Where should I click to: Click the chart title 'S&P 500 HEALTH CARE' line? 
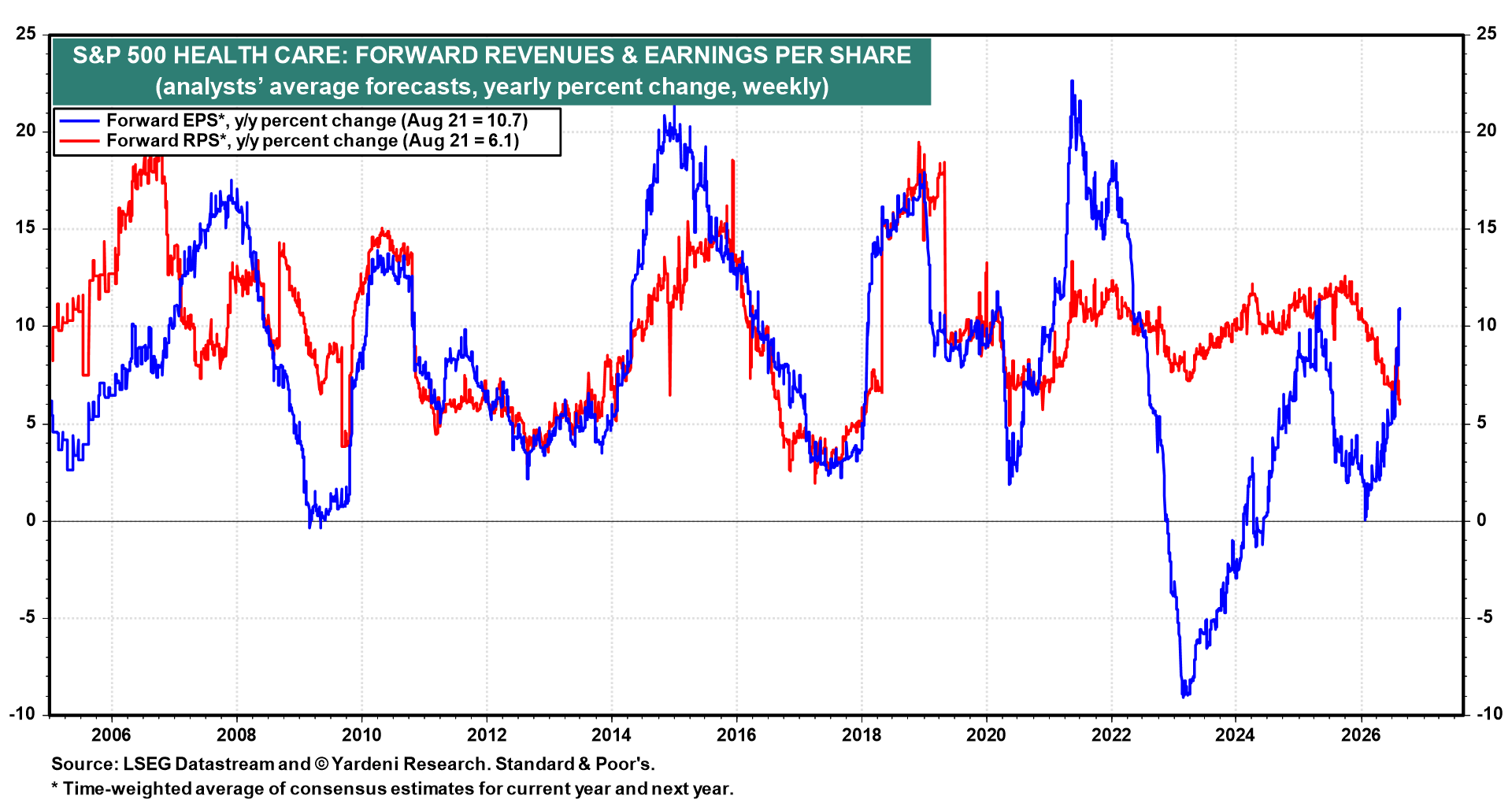pos(491,55)
